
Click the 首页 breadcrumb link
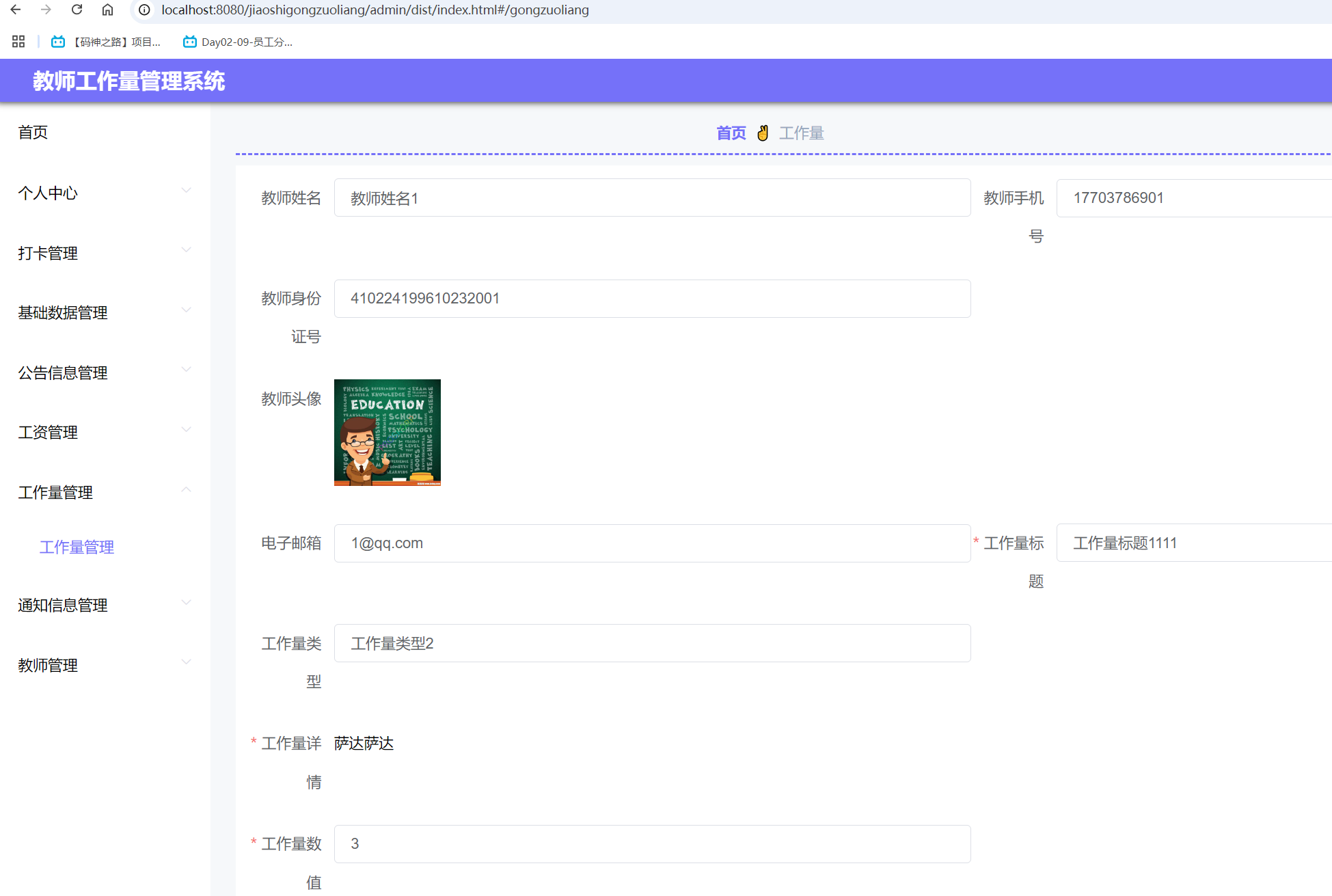pyautogui.click(x=731, y=133)
